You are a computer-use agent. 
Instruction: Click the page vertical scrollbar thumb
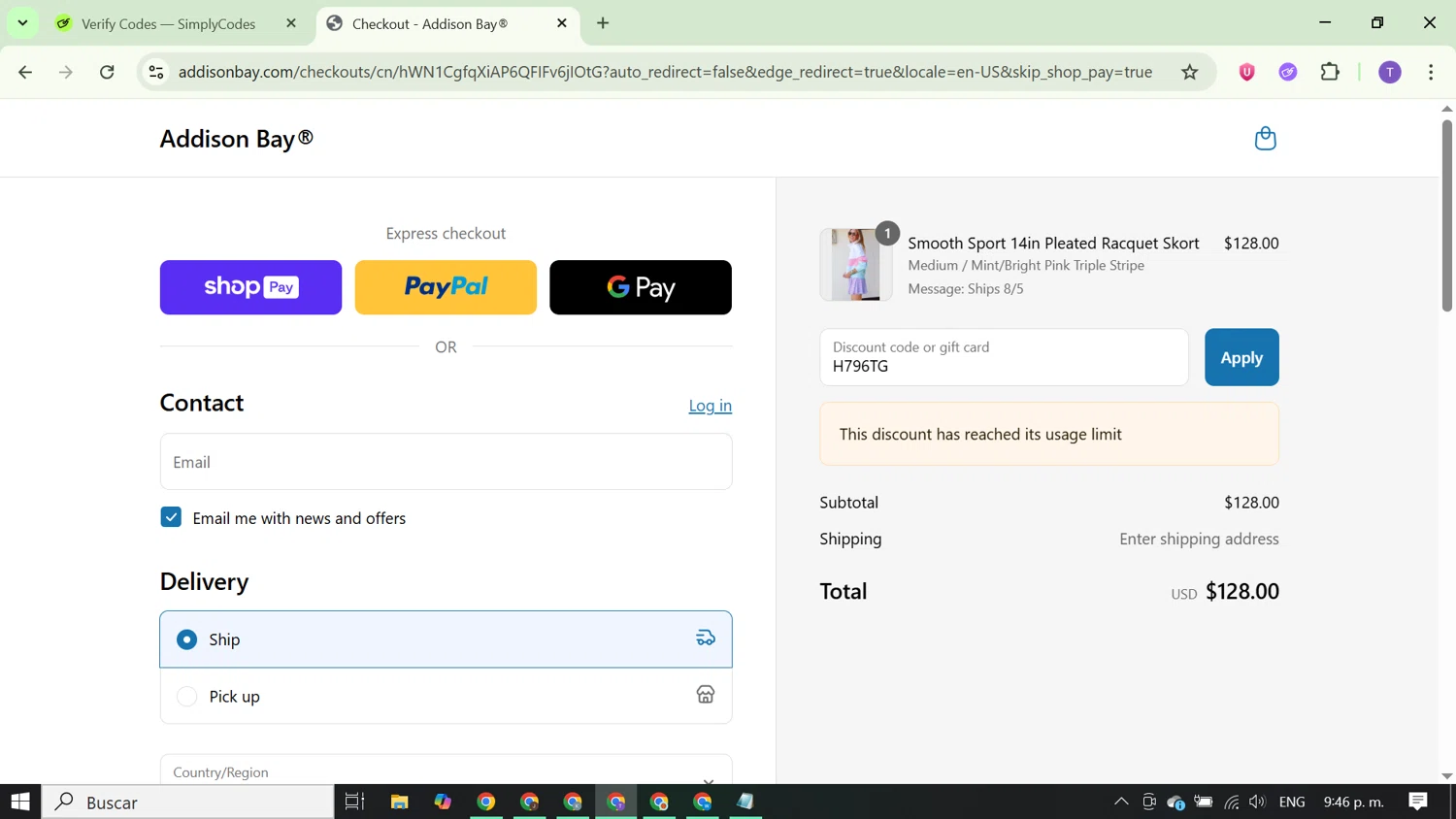point(1446,213)
